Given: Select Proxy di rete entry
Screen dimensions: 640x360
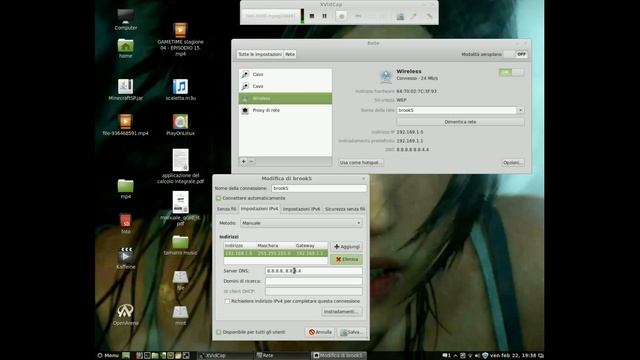Looking at the screenshot, I should (x=285, y=110).
